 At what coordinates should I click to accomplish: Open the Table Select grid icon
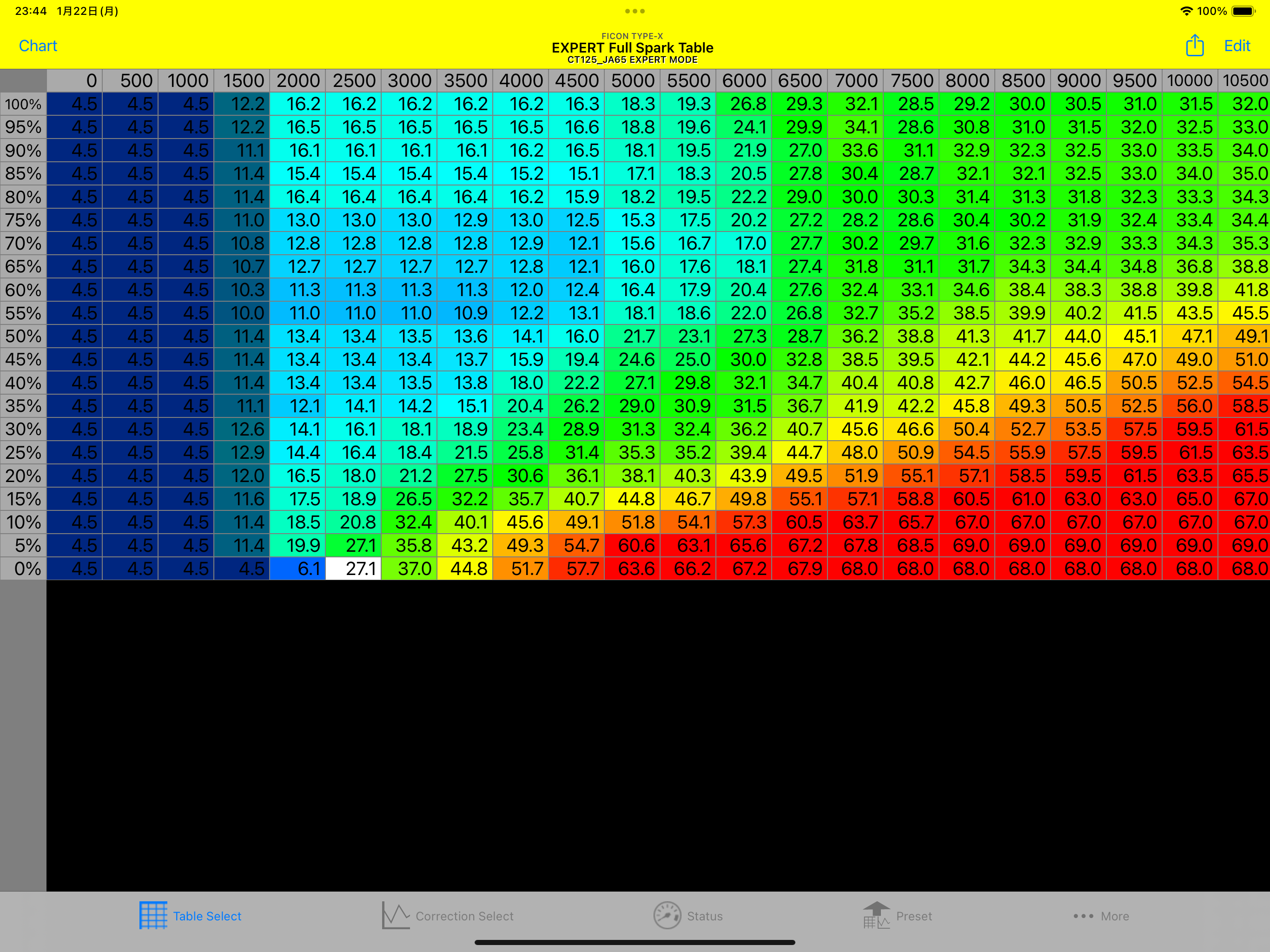point(153,915)
